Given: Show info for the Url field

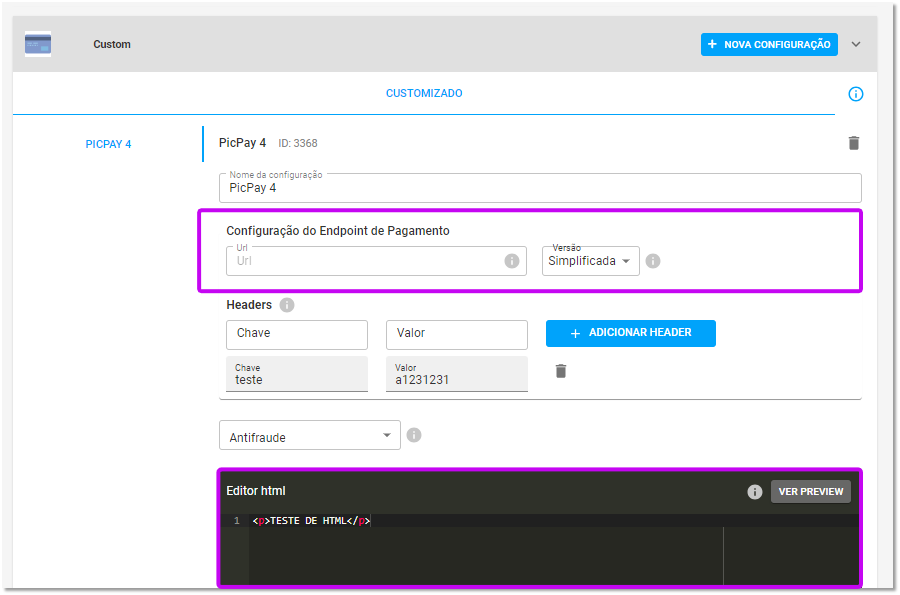Looking at the screenshot, I should pos(511,261).
